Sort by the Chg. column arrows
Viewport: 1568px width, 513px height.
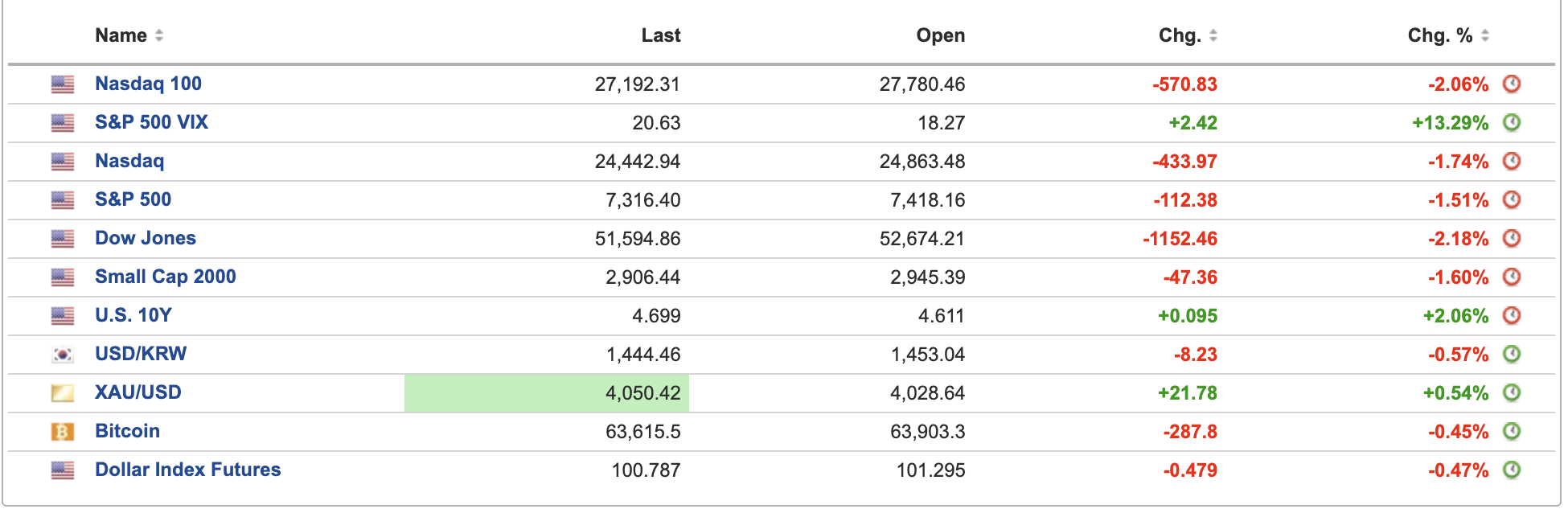click(x=1213, y=35)
